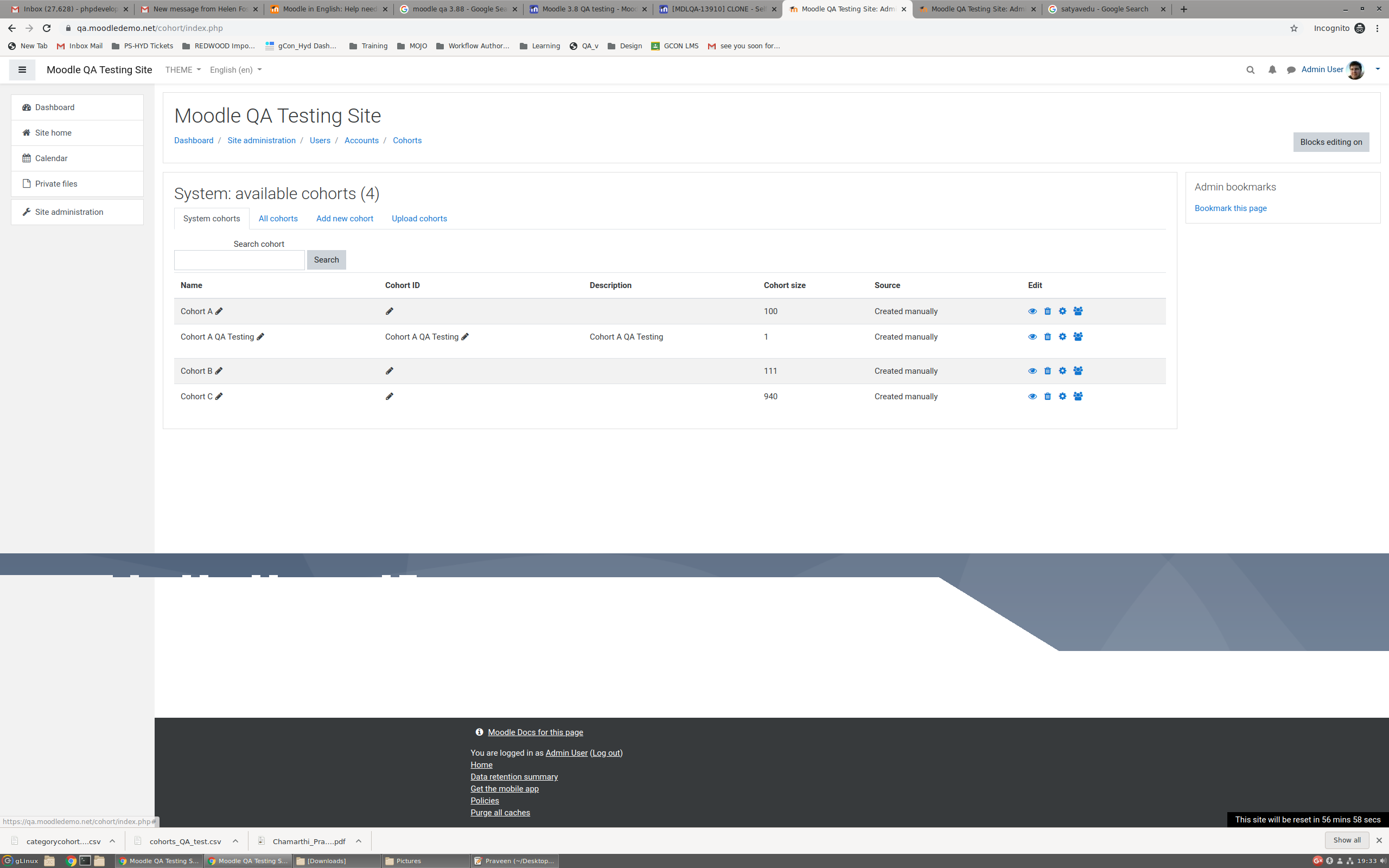Delete Cohort C with trash icon
This screenshot has height=868, width=1389.
click(x=1048, y=397)
